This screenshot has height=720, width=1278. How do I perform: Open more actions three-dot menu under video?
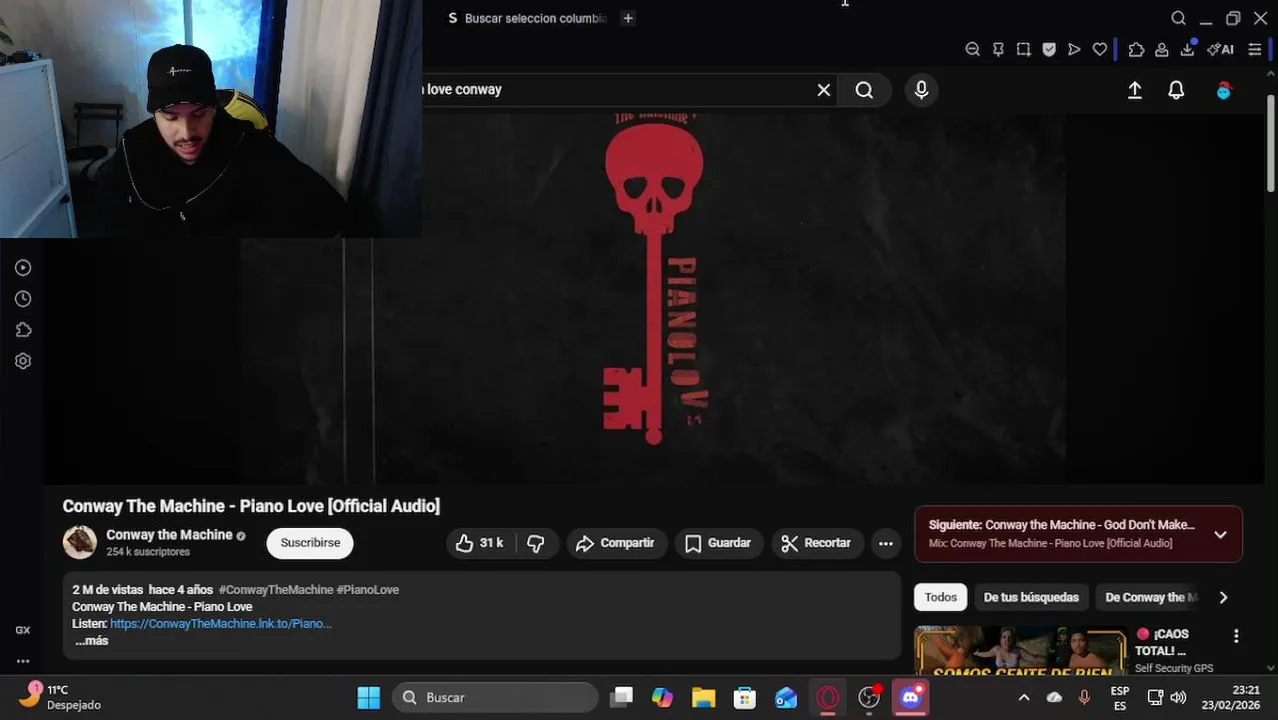pyautogui.click(x=885, y=543)
